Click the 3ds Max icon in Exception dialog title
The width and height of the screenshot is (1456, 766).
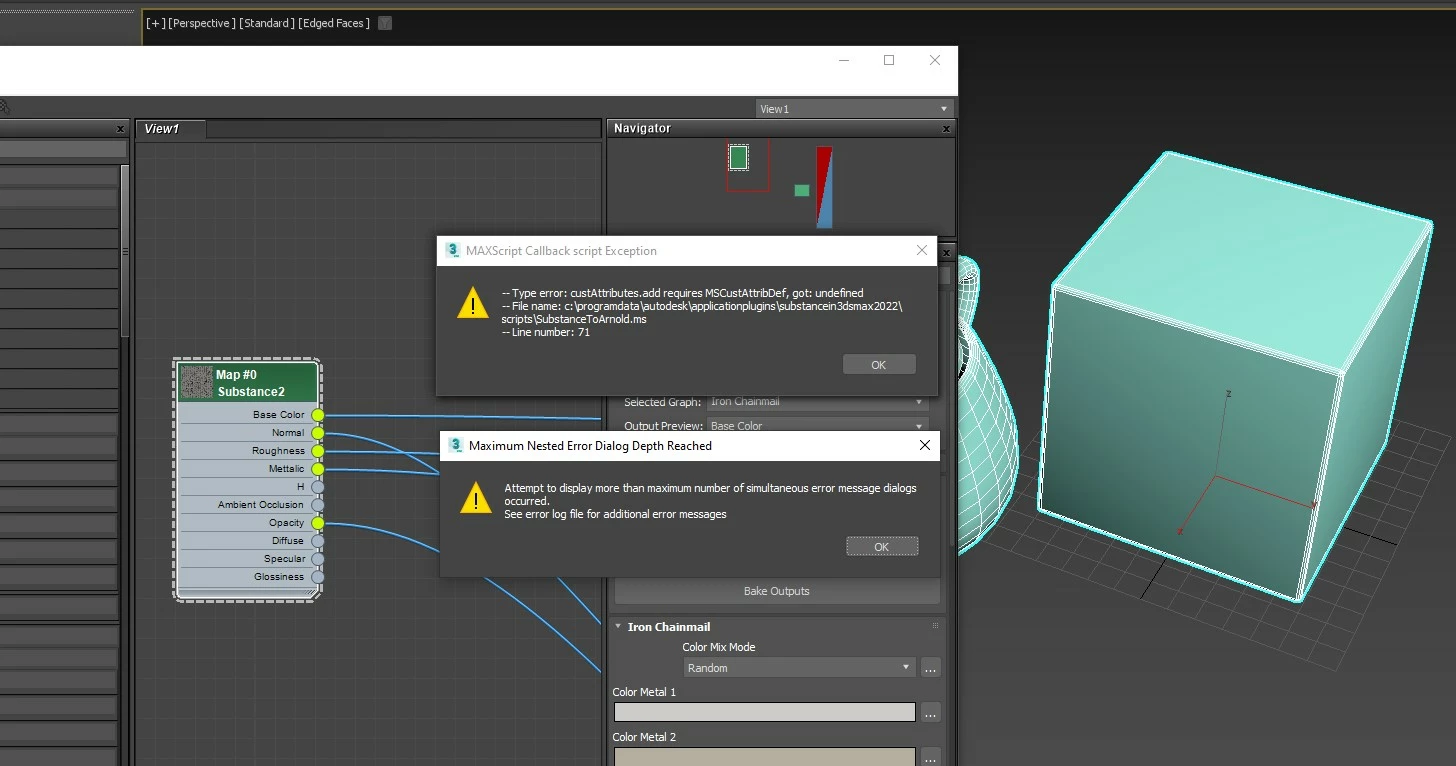(453, 250)
